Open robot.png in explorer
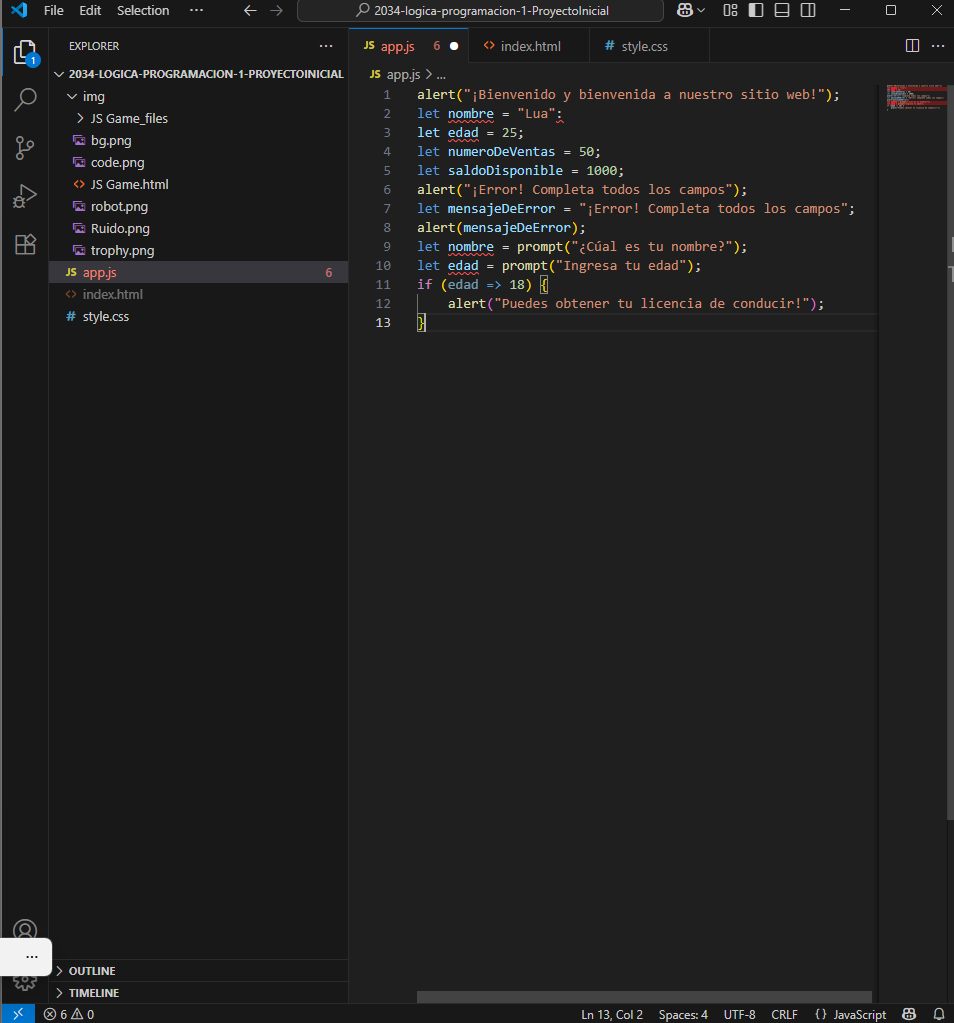 coord(199,206)
